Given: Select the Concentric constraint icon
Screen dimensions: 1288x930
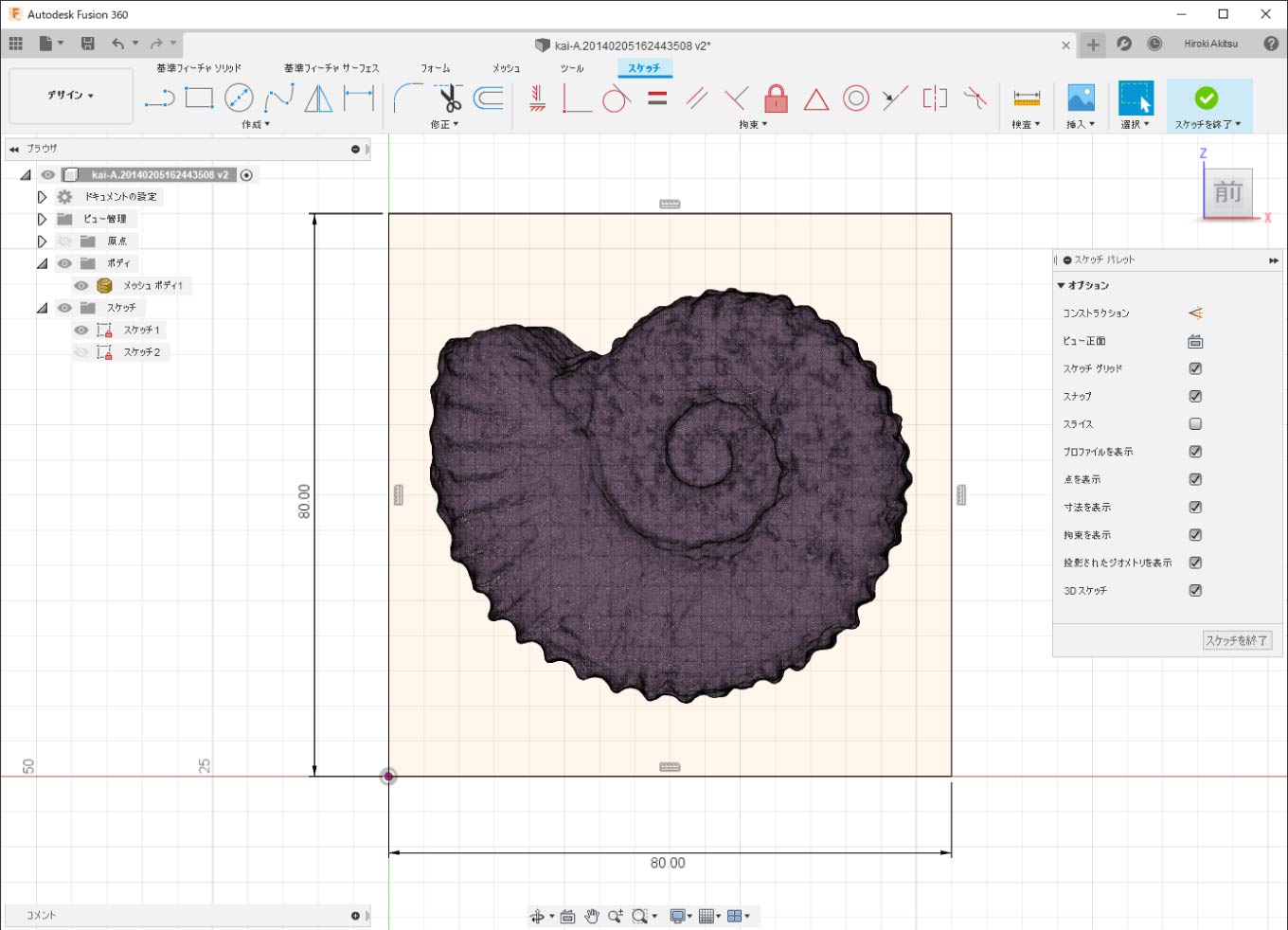Looking at the screenshot, I should (856, 98).
